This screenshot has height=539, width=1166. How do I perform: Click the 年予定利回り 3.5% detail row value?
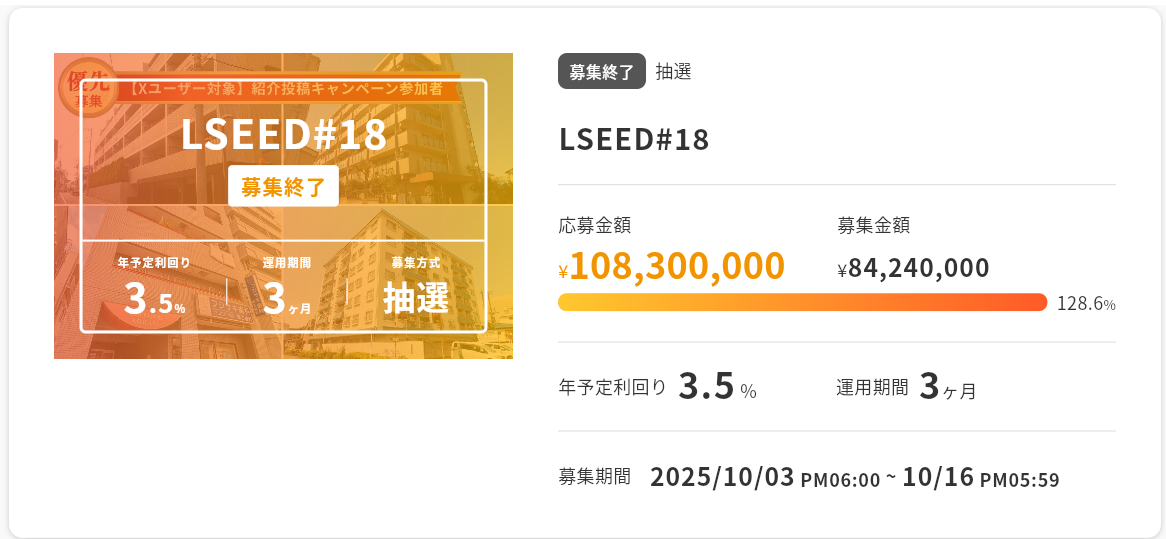coord(716,387)
